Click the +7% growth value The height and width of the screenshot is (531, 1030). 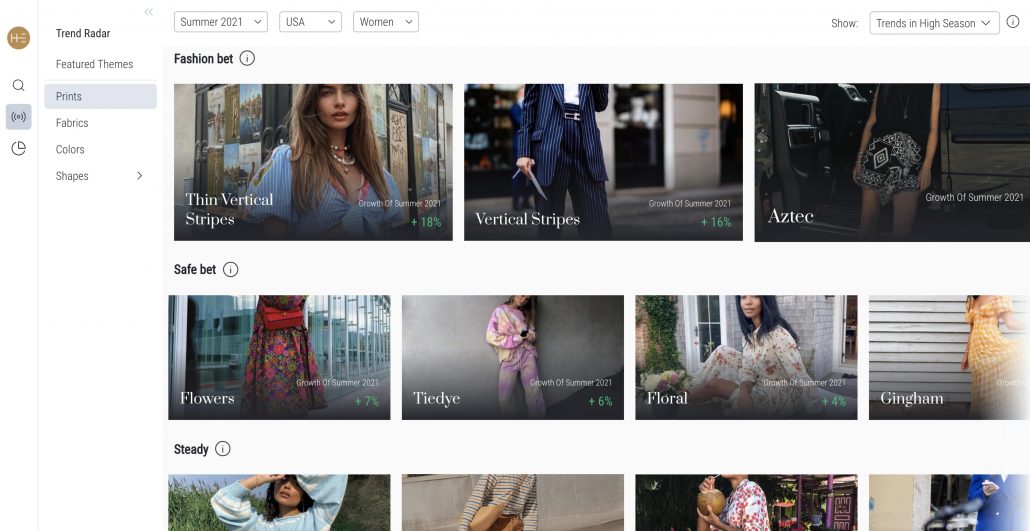click(367, 401)
